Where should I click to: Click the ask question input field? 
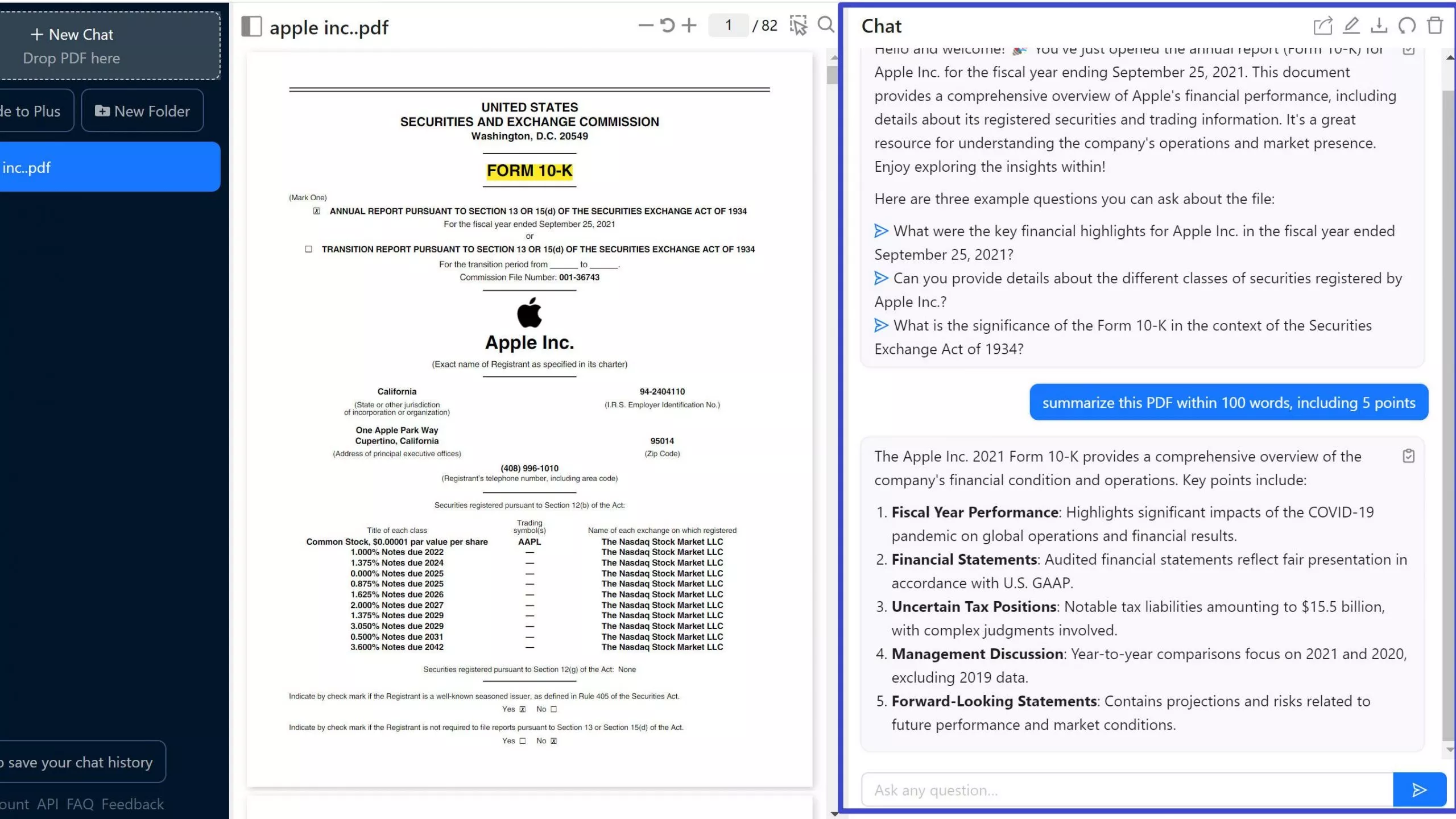(1128, 790)
